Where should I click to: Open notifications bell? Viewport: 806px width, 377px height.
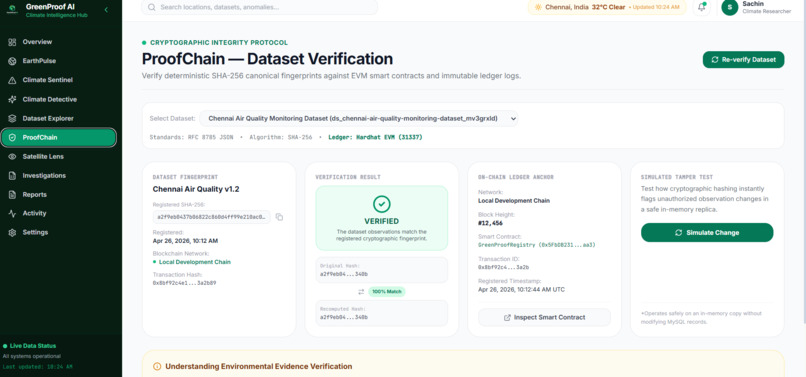point(702,7)
